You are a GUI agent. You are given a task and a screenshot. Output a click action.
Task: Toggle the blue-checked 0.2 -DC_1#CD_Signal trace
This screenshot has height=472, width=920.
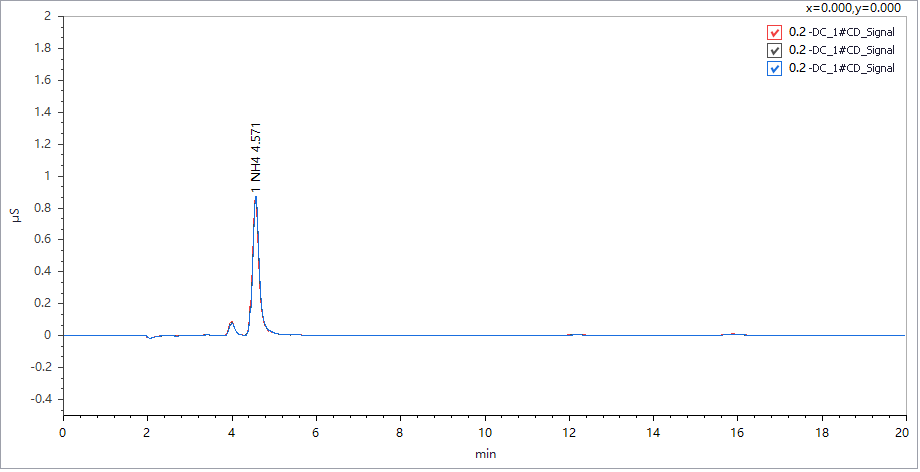774,69
